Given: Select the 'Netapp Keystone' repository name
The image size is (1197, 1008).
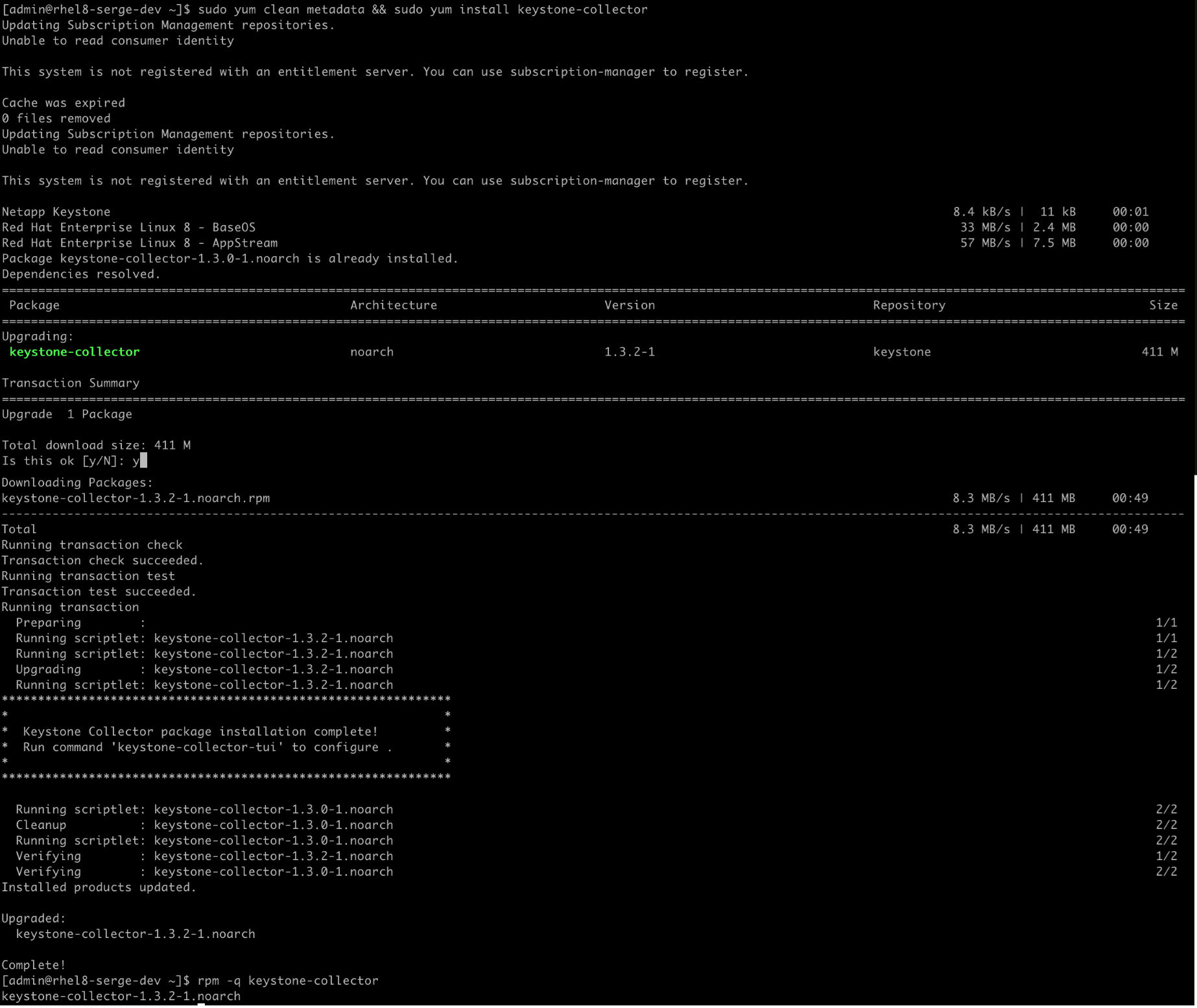Looking at the screenshot, I should click(x=56, y=212).
